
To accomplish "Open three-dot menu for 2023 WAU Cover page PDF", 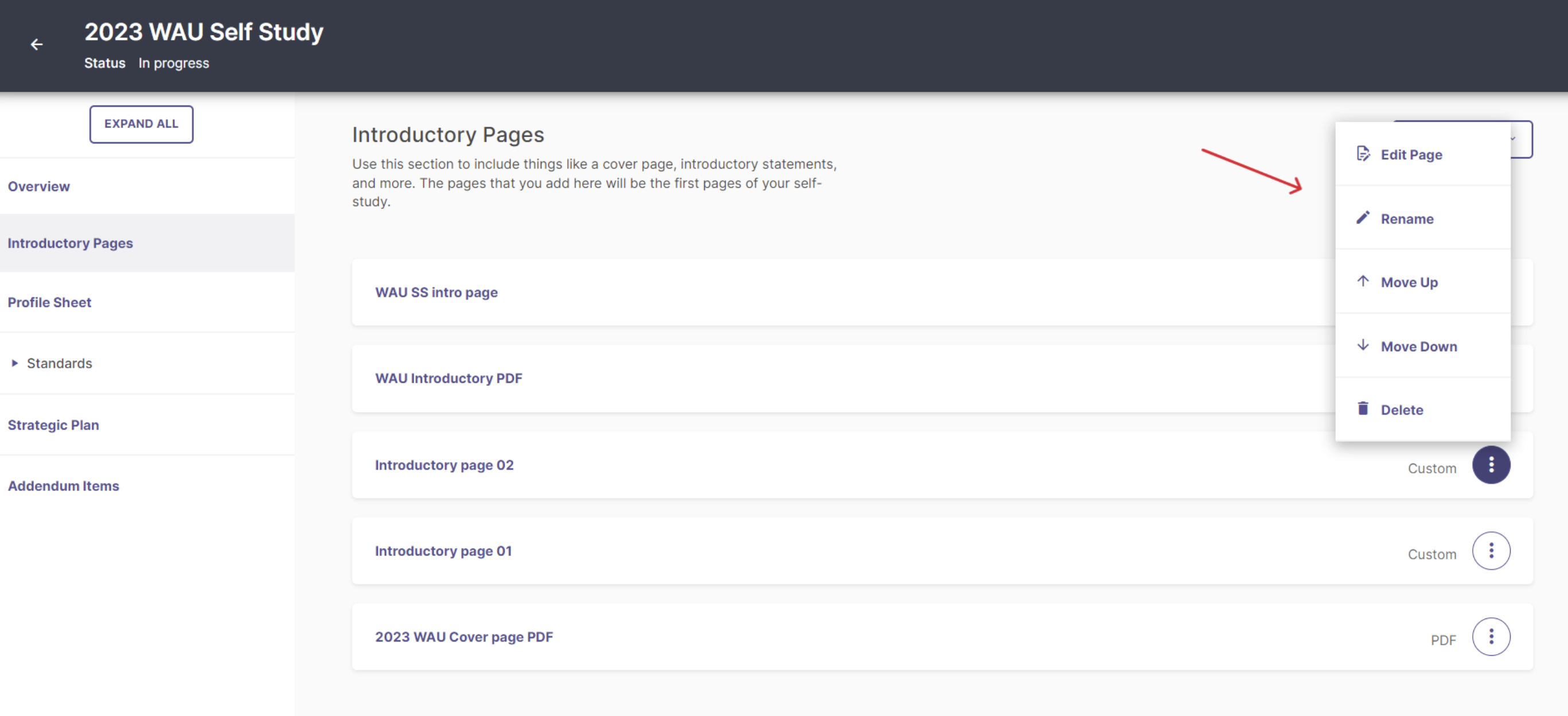I will coord(1491,637).
